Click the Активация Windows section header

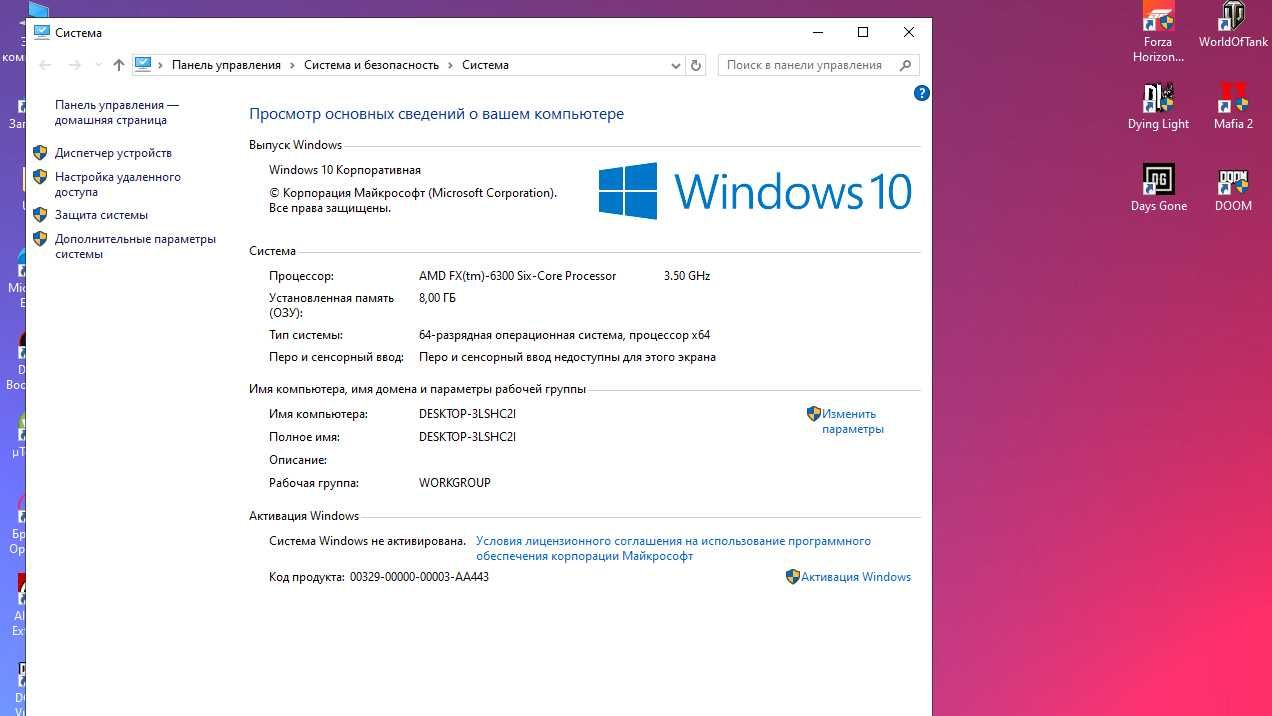304,516
